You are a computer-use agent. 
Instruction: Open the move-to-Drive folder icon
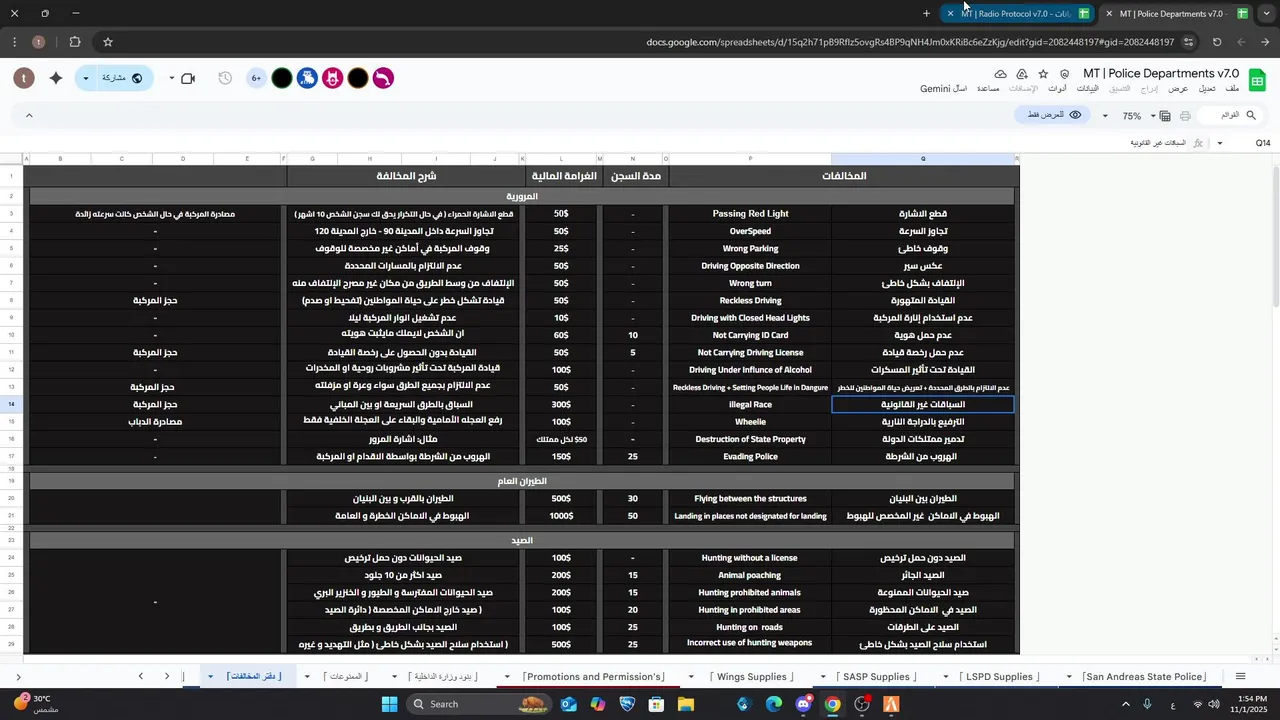point(1022,74)
